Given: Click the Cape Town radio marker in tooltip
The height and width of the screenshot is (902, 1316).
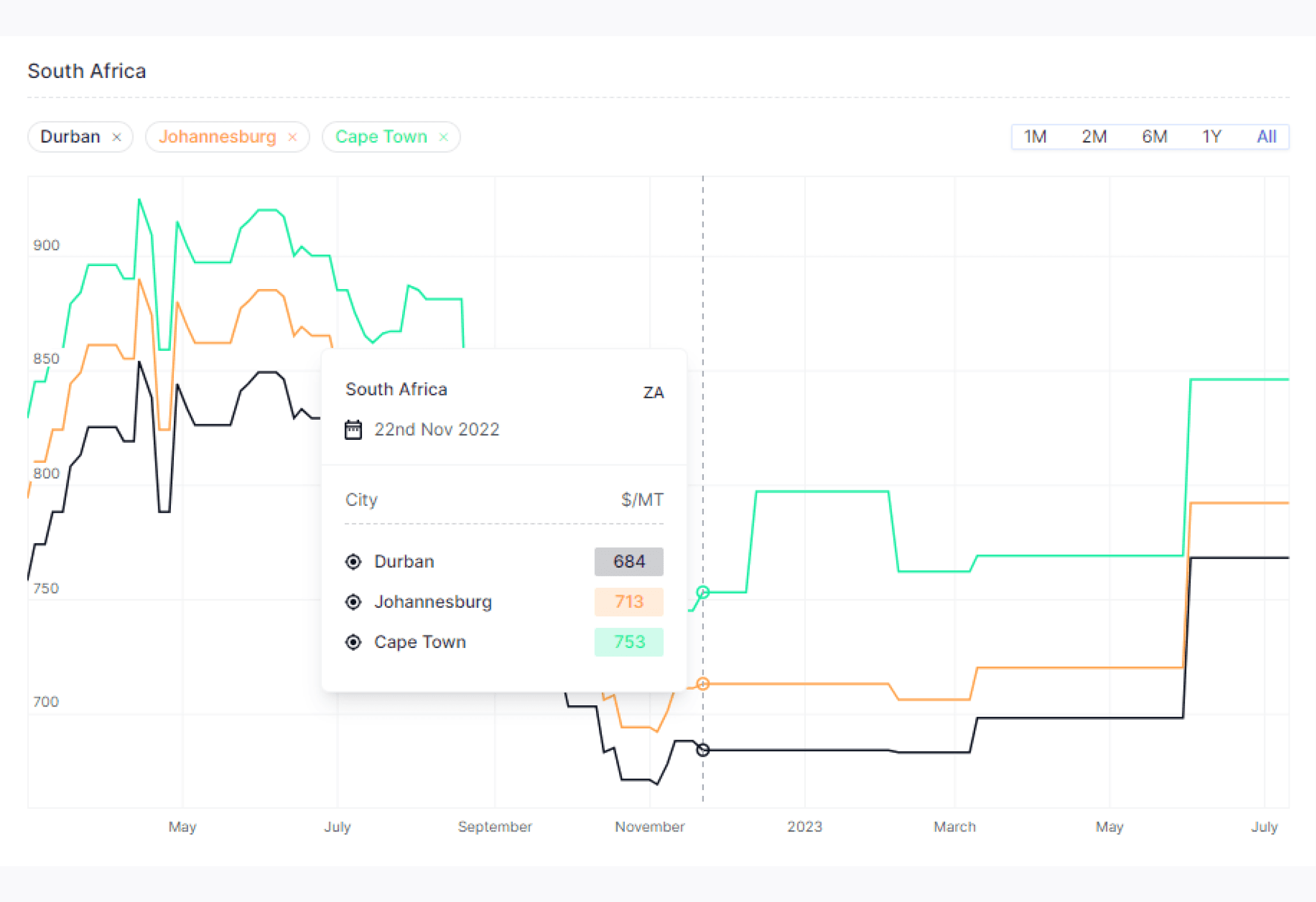Looking at the screenshot, I should (x=353, y=642).
